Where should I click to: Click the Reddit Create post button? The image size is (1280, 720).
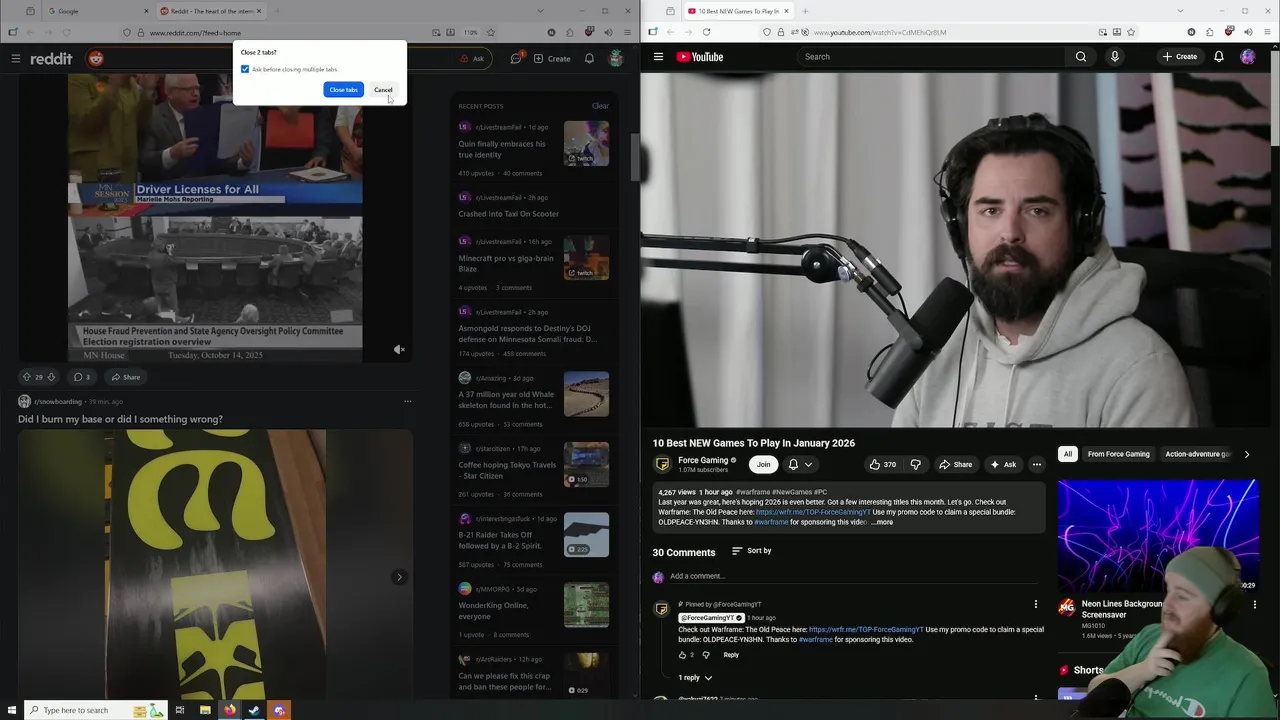click(x=552, y=58)
